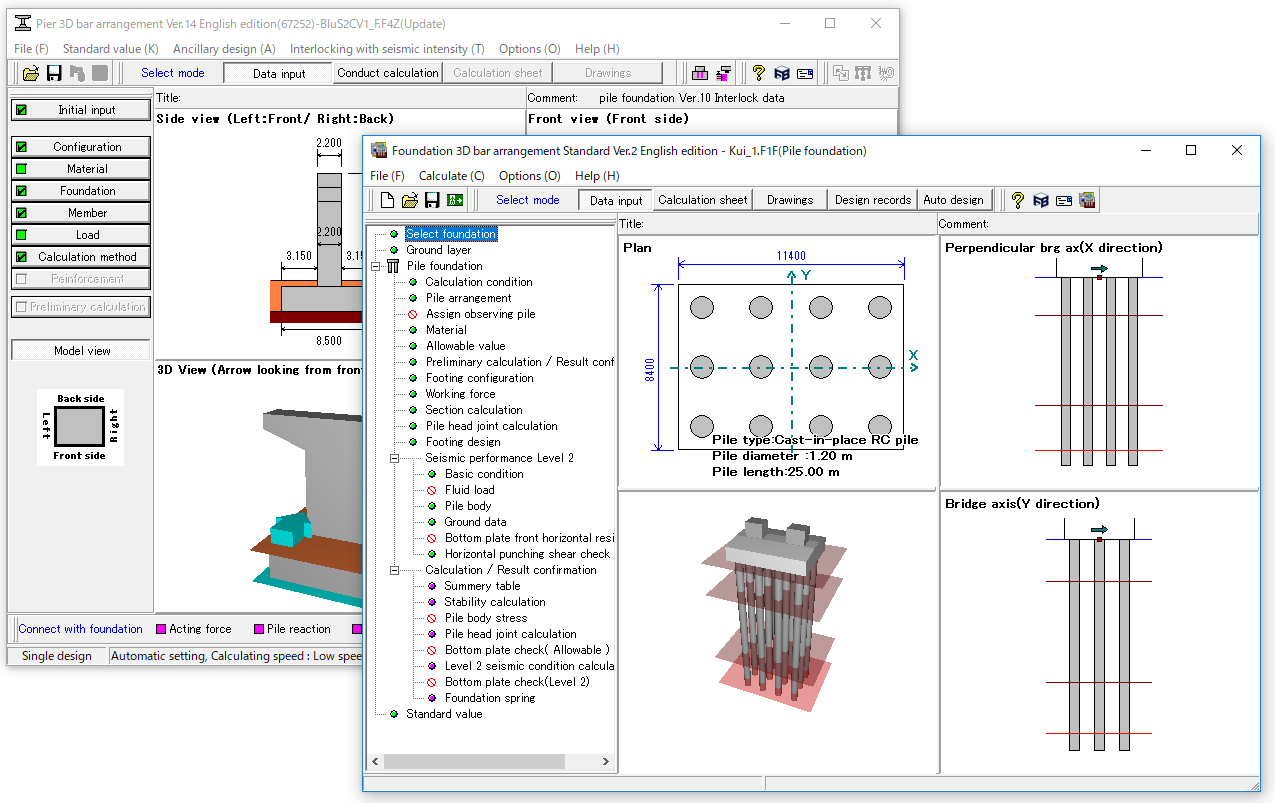Collapse the Calculation / Result confirmation node
1275x803 pixels.
coord(395,570)
